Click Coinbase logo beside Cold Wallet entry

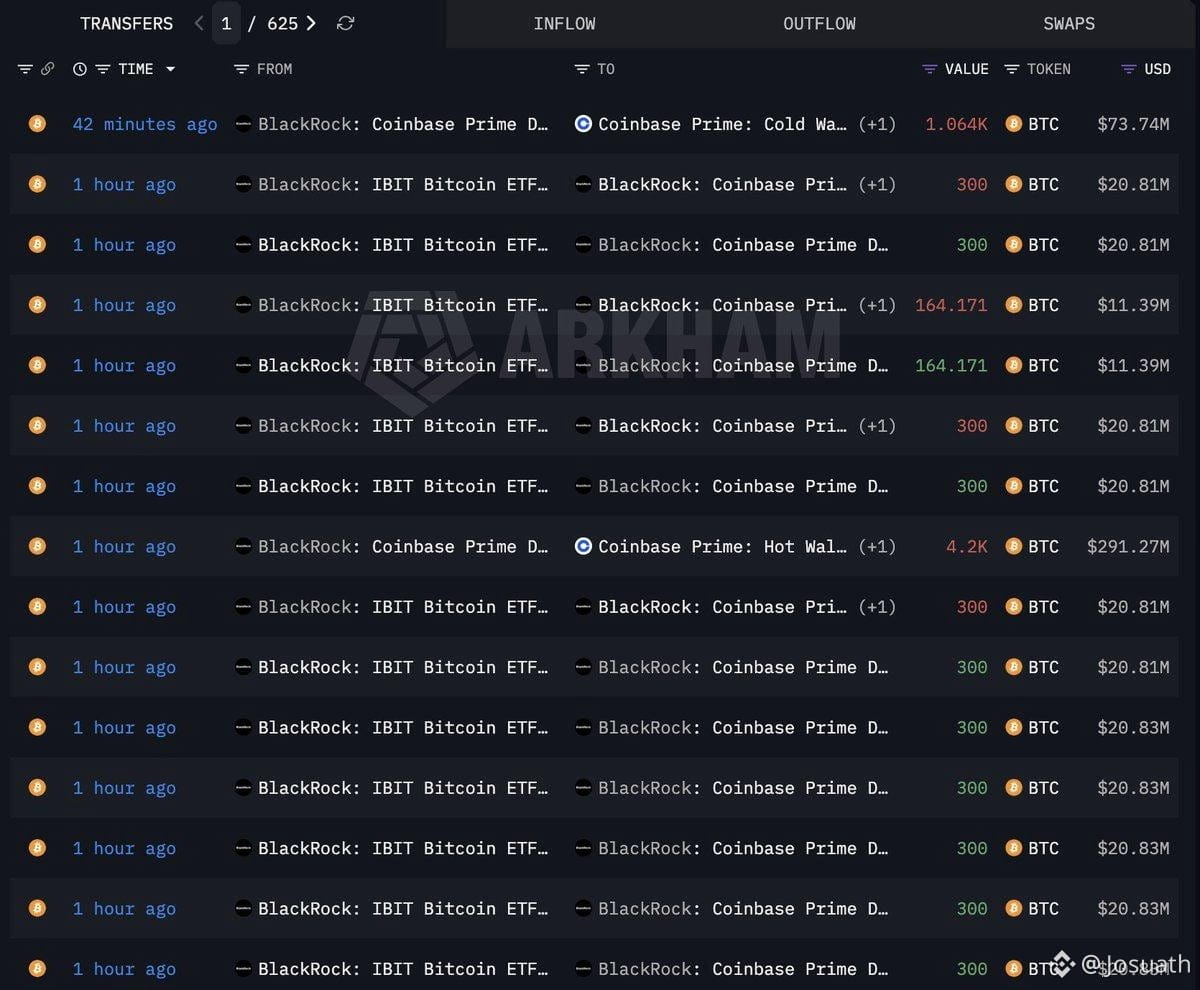[x=583, y=124]
